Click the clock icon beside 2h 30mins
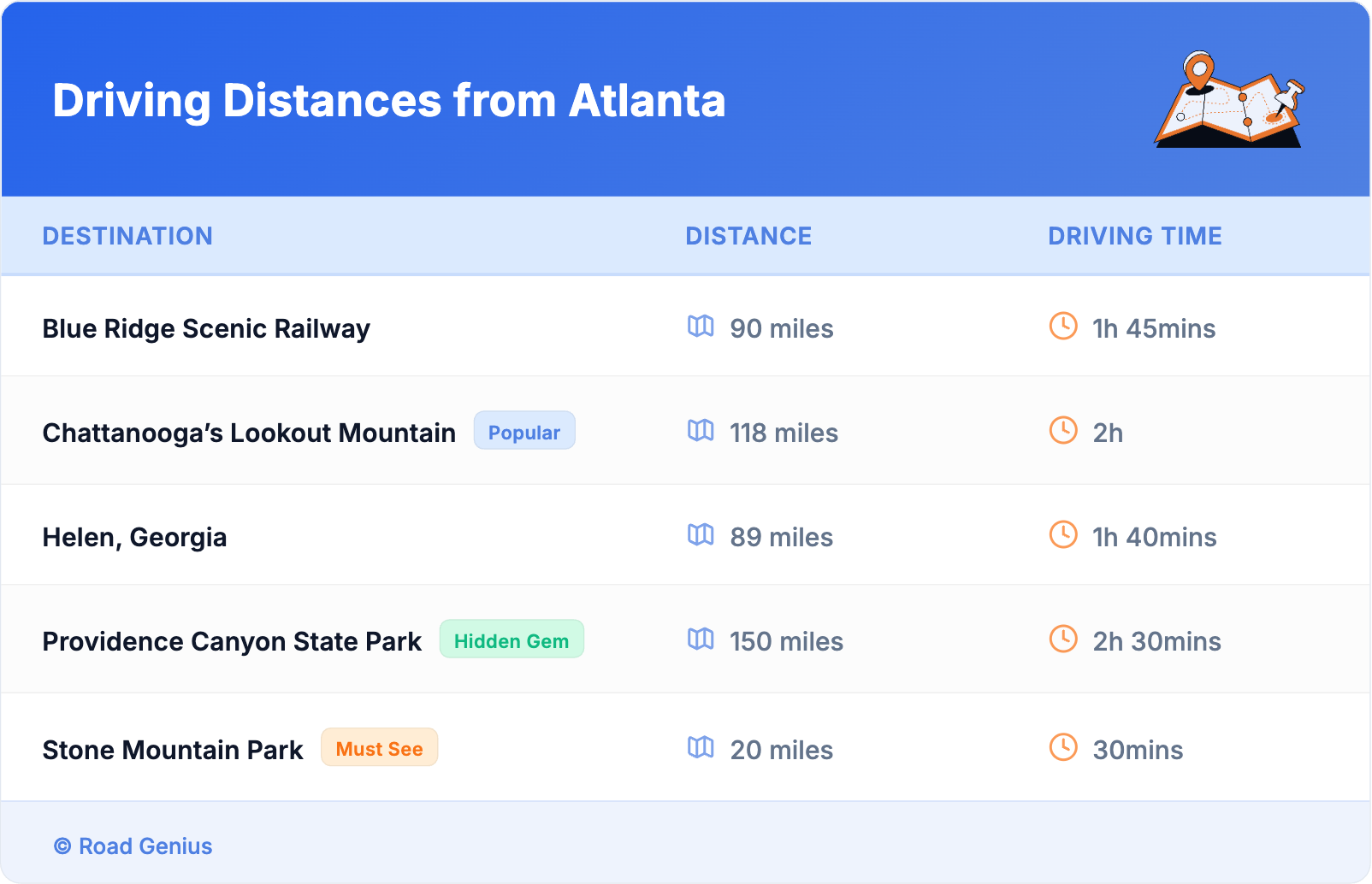 tap(1063, 639)
